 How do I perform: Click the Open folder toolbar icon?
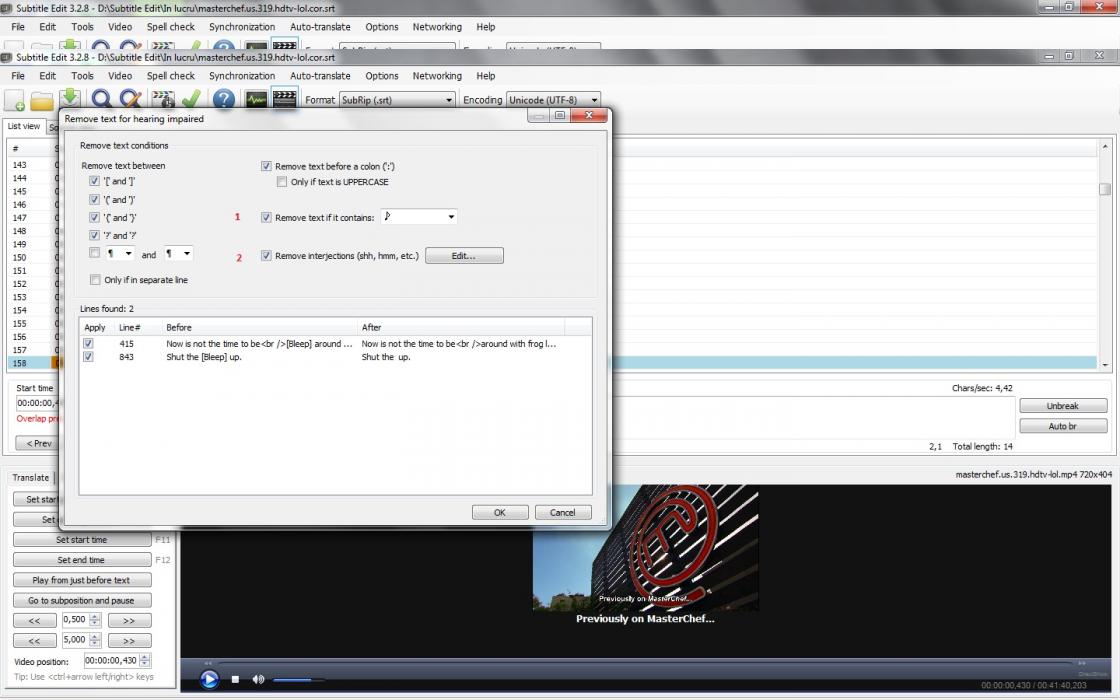click(x=42, y=100)
